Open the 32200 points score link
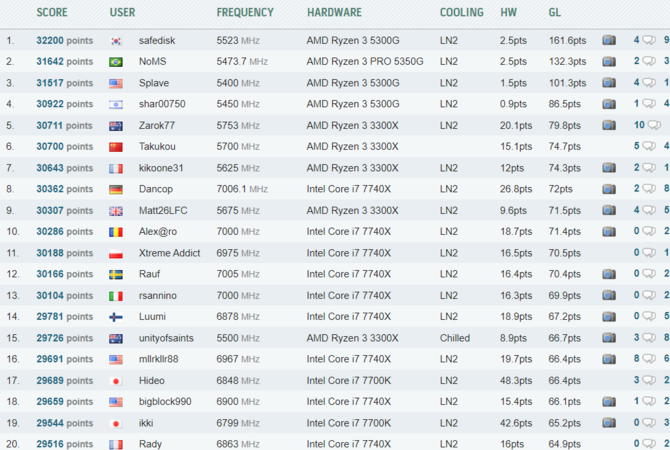This screenshot has height=450, width=670. click(65, 41)
